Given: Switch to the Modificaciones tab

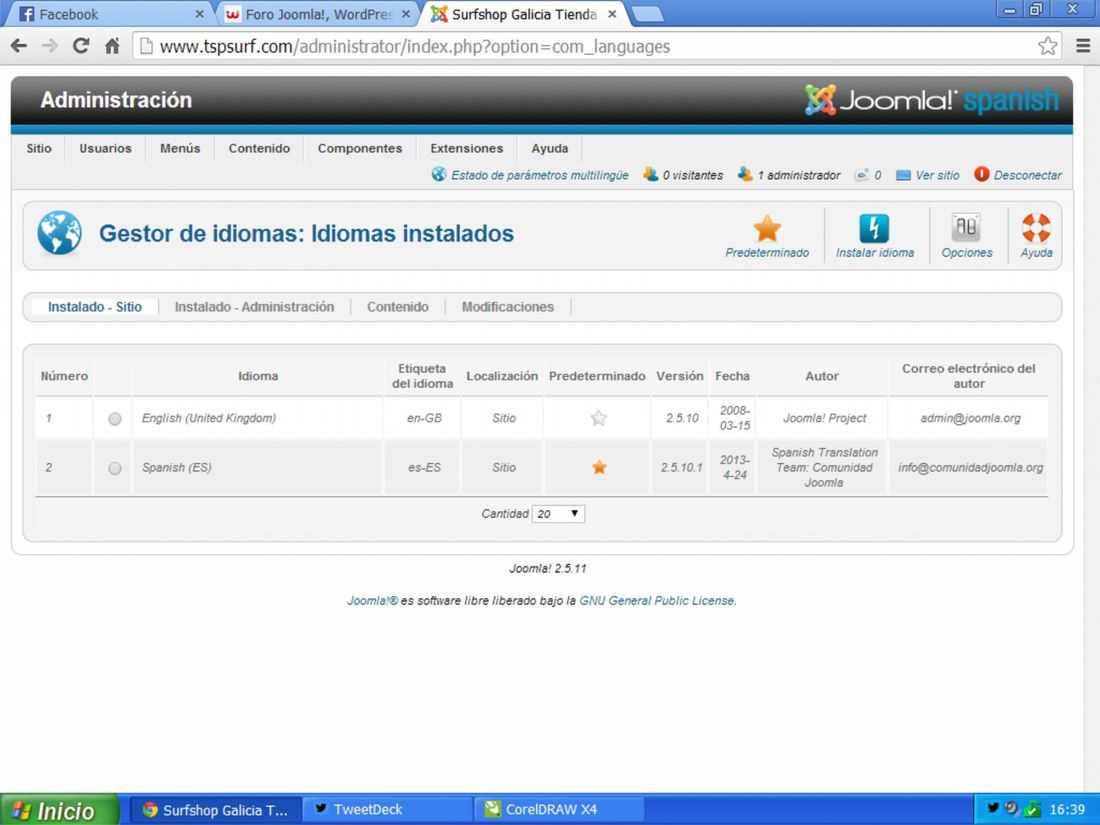Looking at the screenshot, I should click(x=507, y=307).
